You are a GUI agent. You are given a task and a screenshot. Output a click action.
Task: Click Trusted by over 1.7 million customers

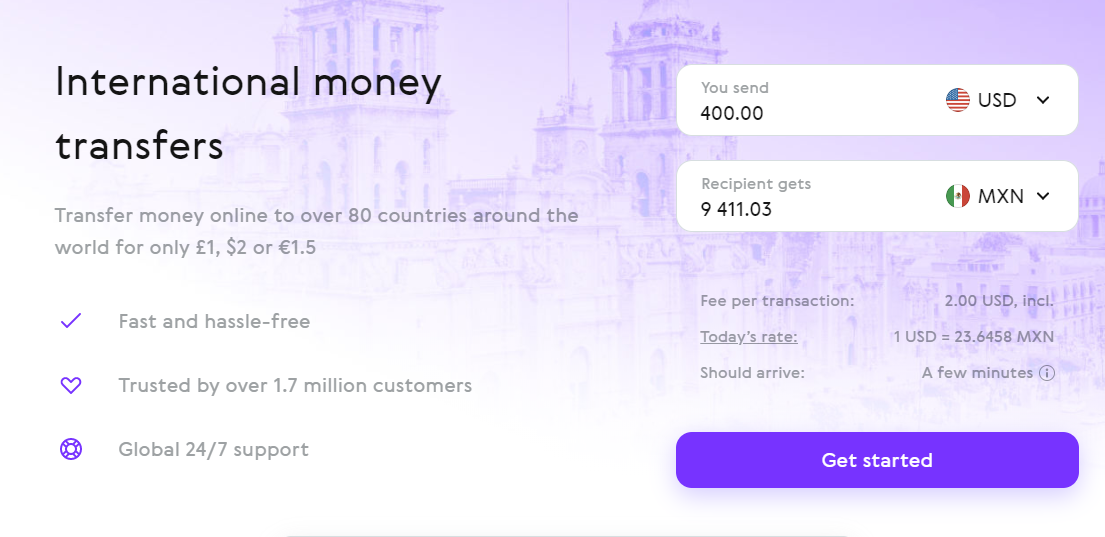pos(295,385)
